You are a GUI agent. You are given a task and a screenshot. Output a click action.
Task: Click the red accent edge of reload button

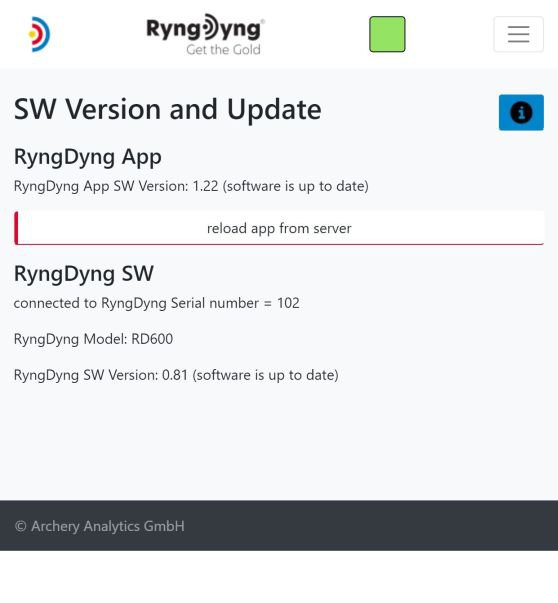coord(16,228)
